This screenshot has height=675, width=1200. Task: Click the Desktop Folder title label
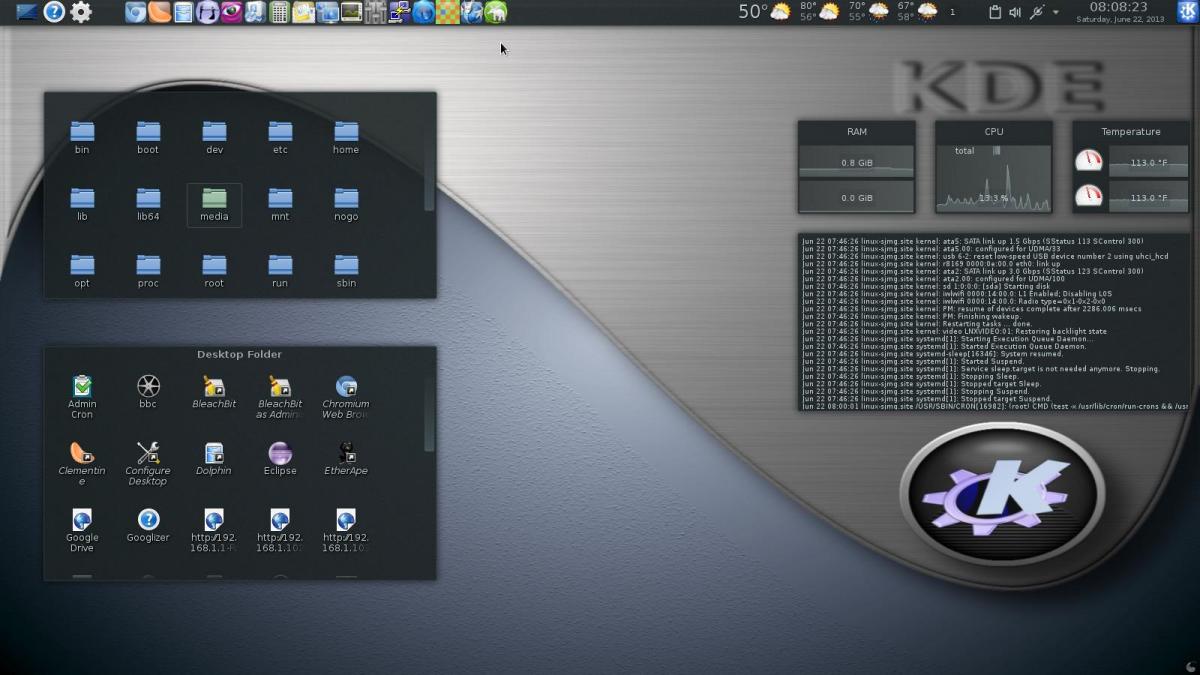point(239,354)
